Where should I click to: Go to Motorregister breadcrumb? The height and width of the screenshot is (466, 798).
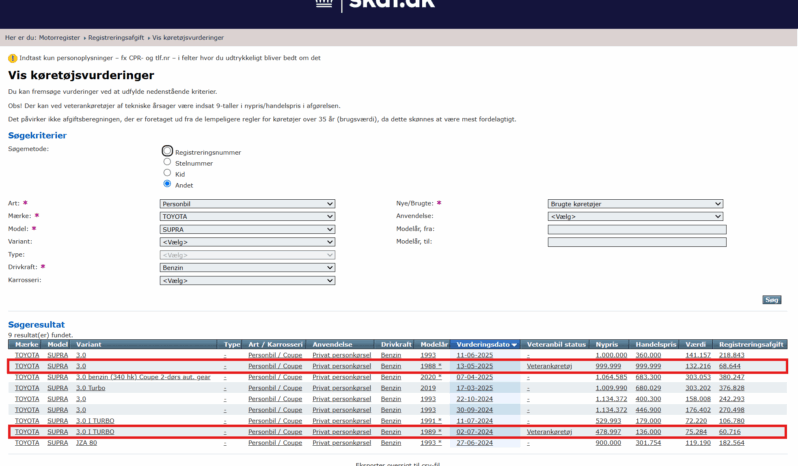(60, 38)
